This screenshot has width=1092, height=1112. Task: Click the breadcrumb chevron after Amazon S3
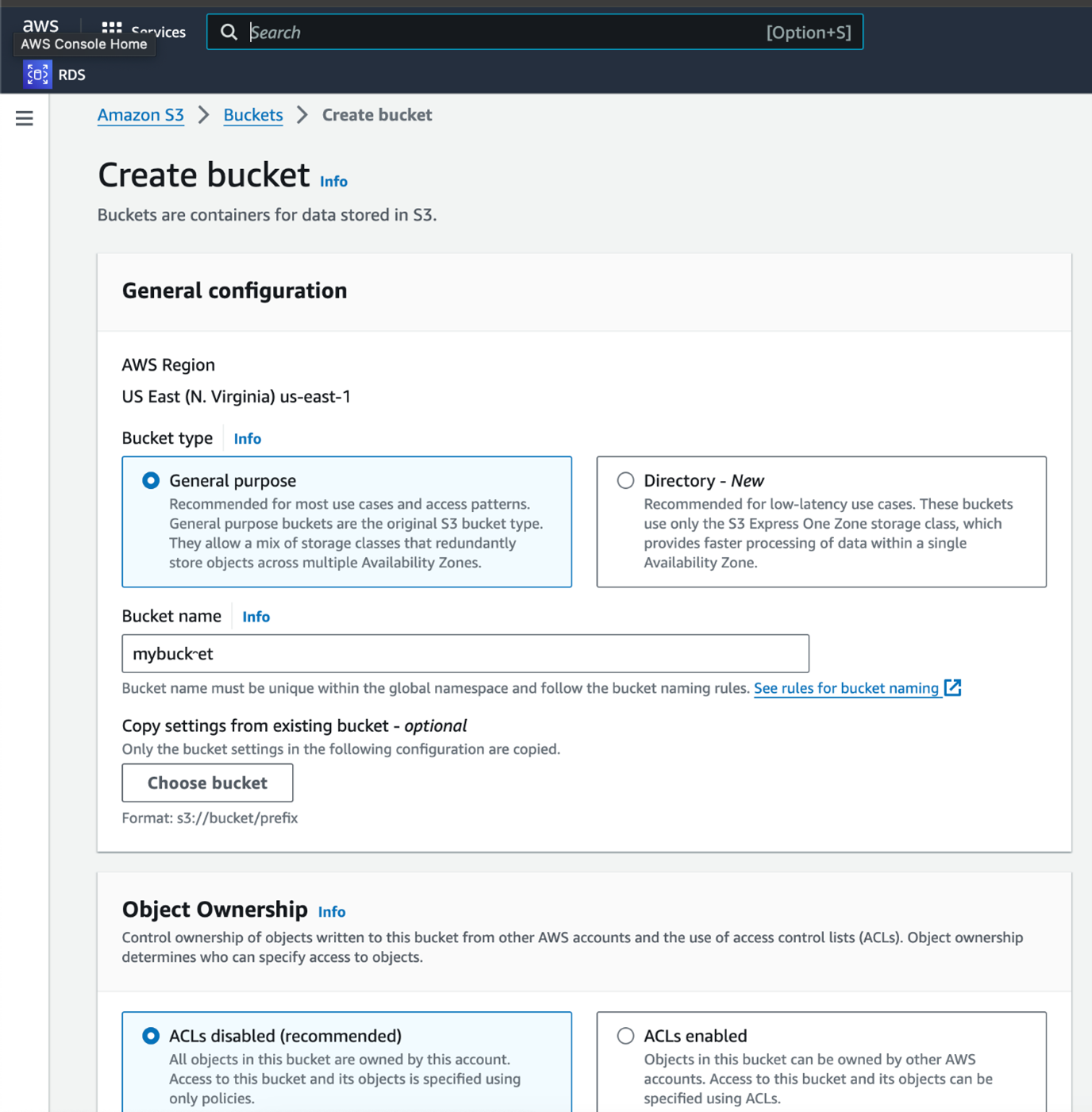pyautogui.click(x=204, y=115)
